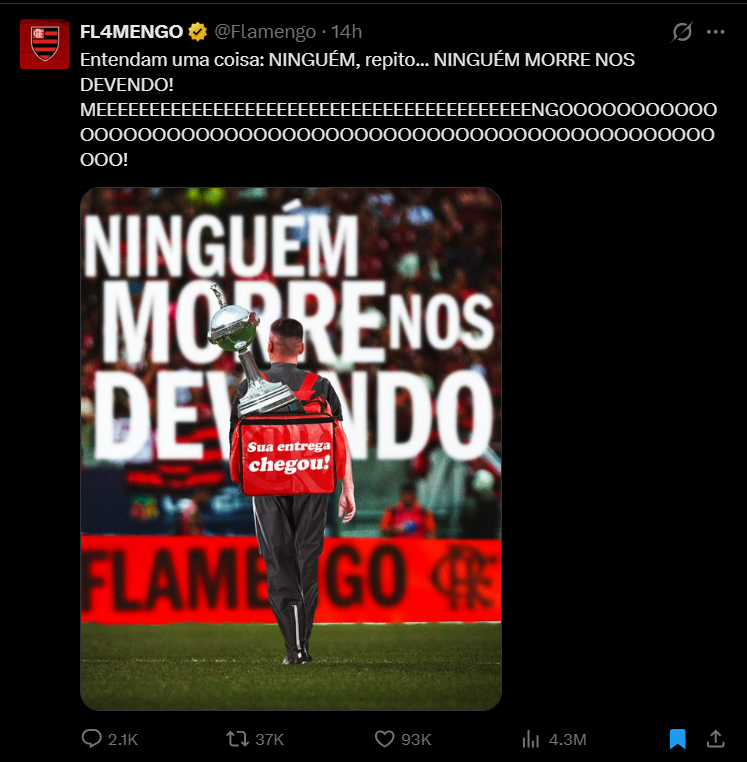Open the view analytics bar-chart icon

pos(531,739)
